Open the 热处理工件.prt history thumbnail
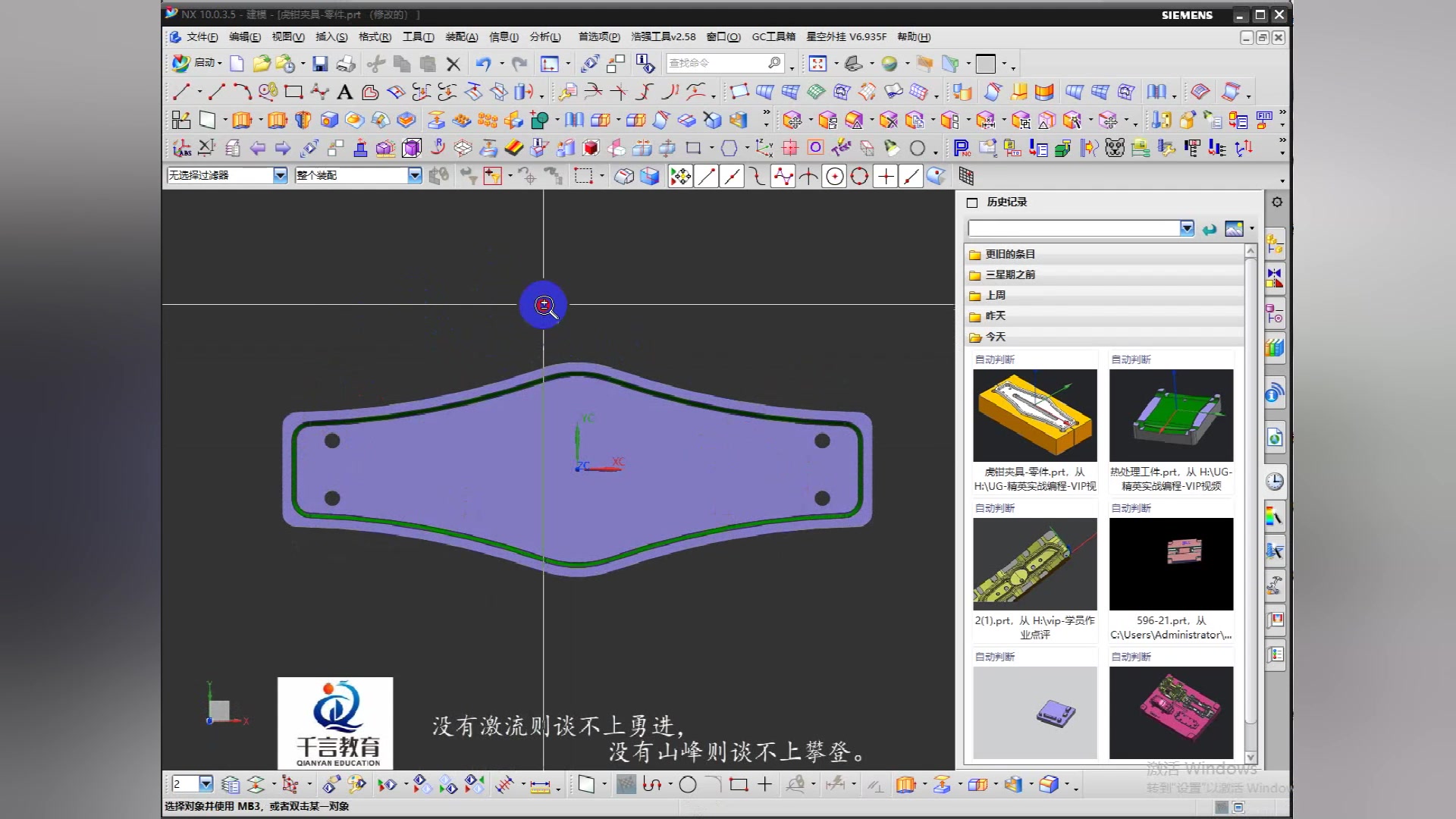The image size is (1456, 819). 1171,416
